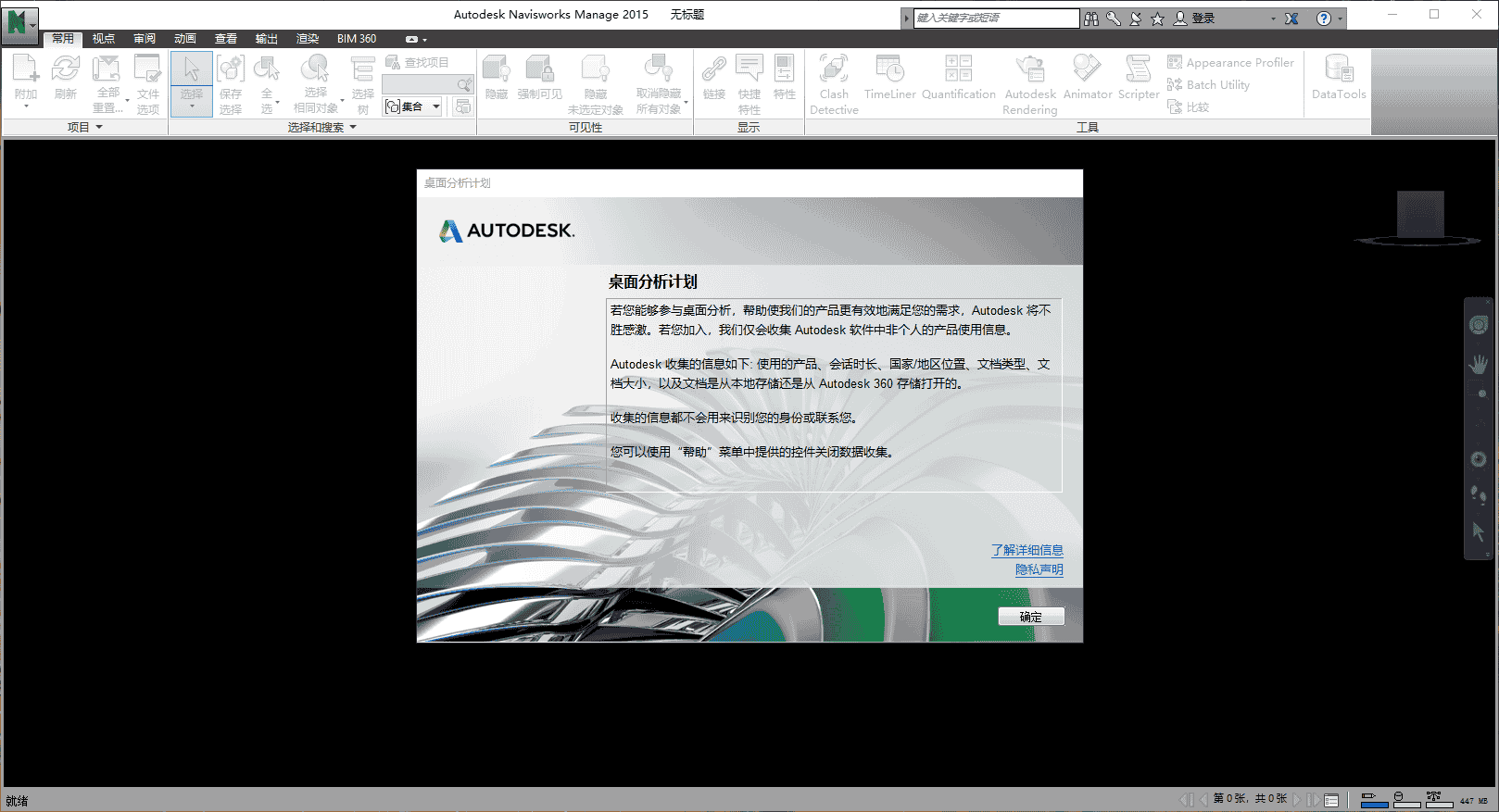Switch to the 动画 ribbon tab
The width and height of the screenshot is (1499, 812).
(185, 39)
